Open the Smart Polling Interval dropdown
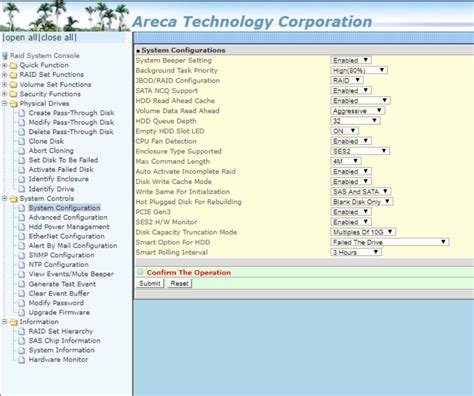Screen dimensions: 474x396 click(356, 252)
